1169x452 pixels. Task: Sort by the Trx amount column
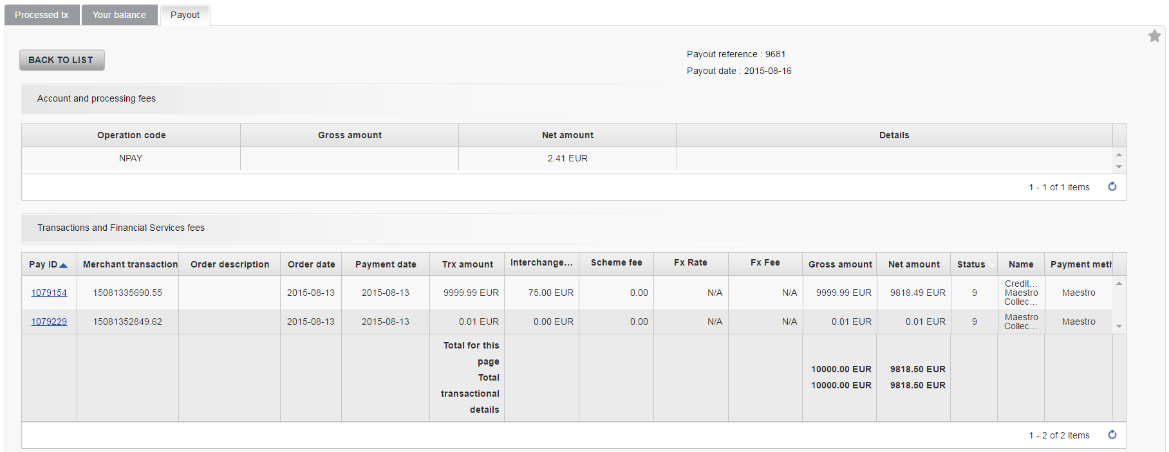pyautogui.click(x=467, y=265)
